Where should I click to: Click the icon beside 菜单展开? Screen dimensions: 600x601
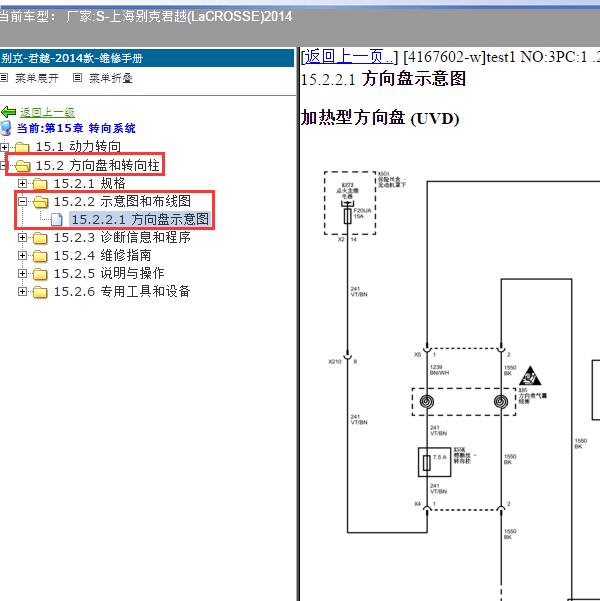(x=4, y=78)
